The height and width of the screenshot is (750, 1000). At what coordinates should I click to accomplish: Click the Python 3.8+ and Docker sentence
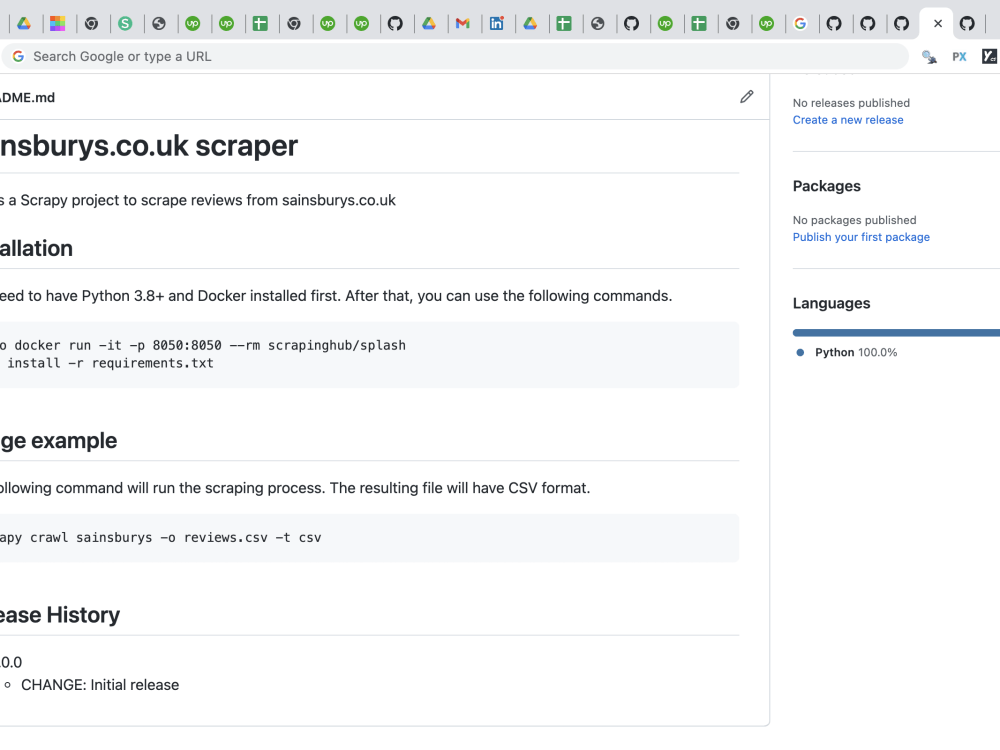pyautogui.click(x=336, y=296)
